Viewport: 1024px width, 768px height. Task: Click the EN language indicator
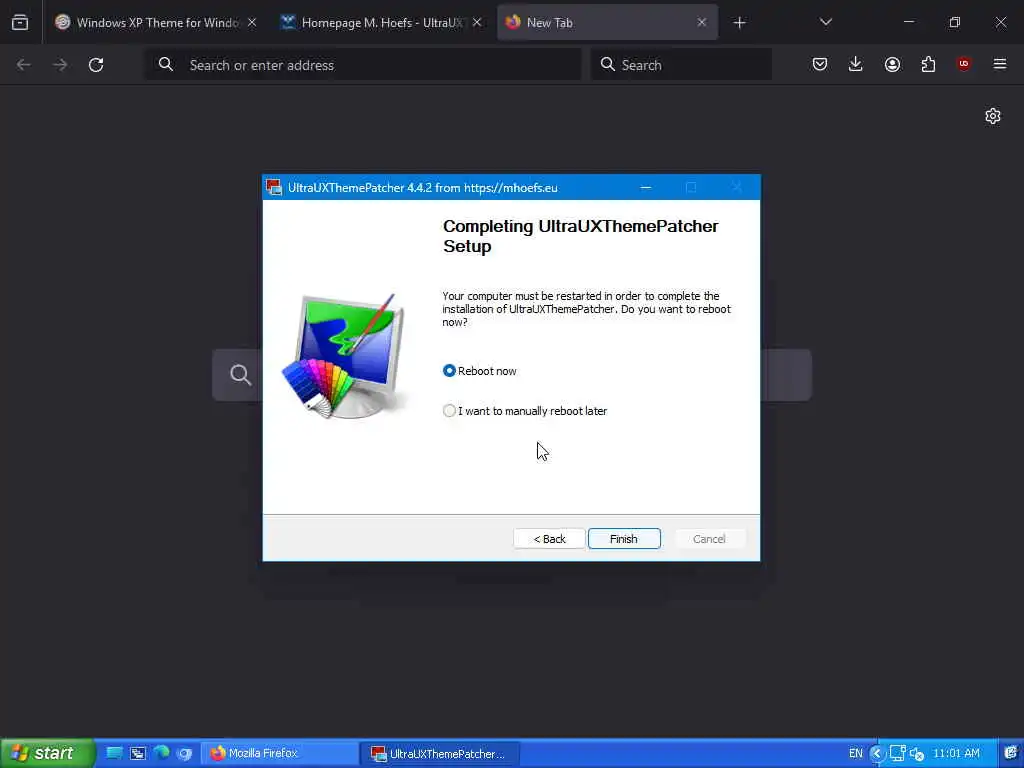(x=856, y=754)
